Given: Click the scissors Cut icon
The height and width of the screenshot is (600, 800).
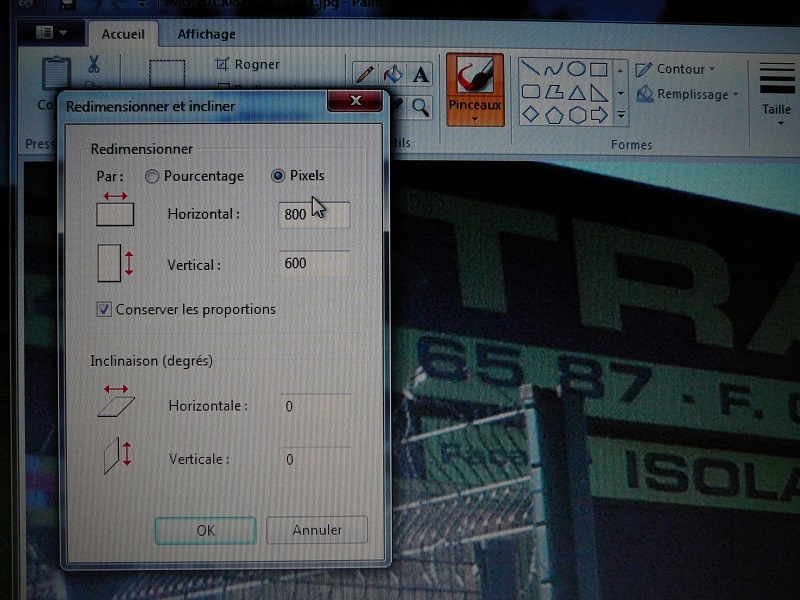Looking at the screenshot, I should [x=94, y=65].
